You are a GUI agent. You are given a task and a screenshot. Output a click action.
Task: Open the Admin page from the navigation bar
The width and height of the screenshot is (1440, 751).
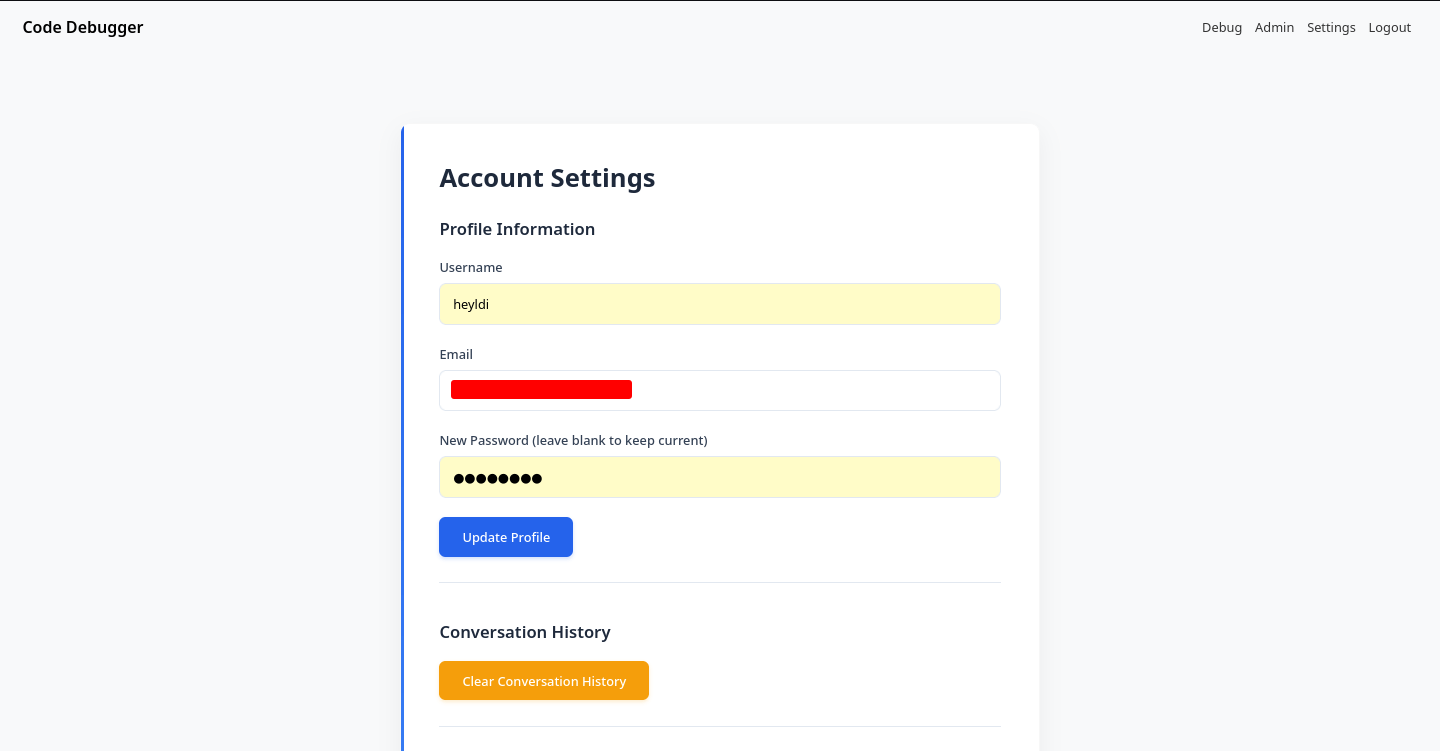point(1274,27)
